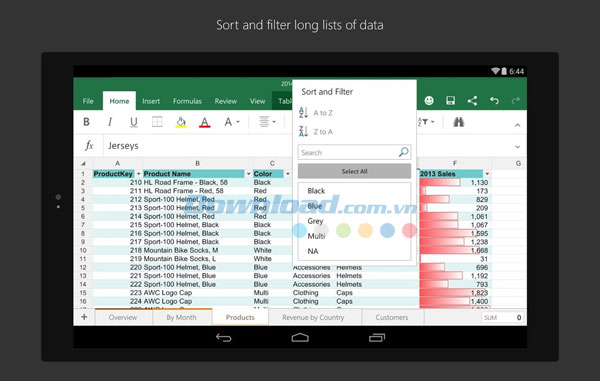Toggle Multi filter option

(316, 236)
